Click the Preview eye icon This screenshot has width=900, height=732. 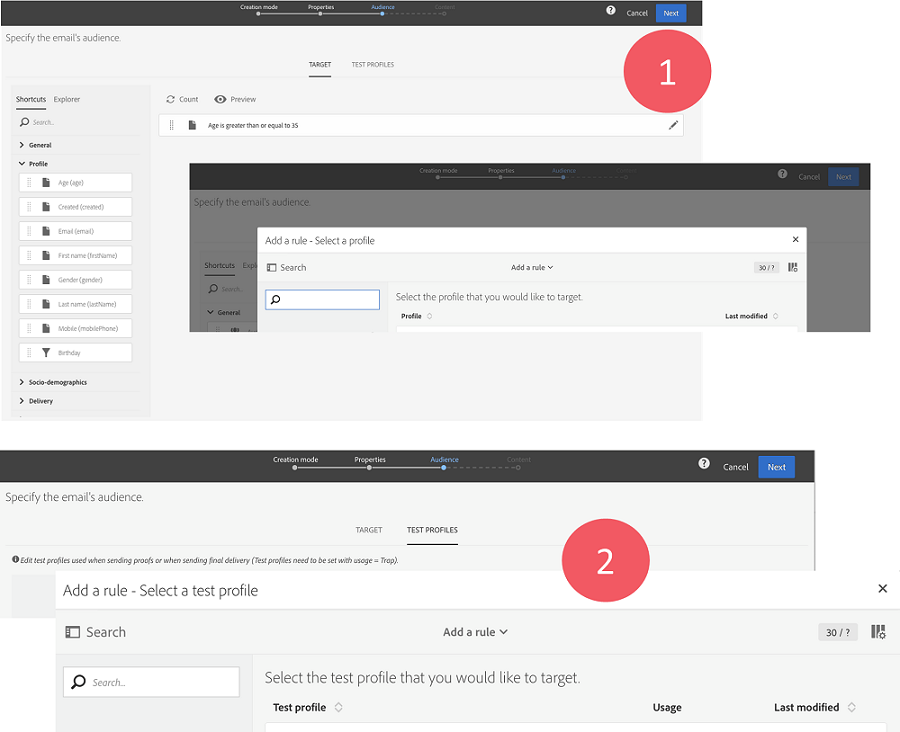tap(220, 99)
